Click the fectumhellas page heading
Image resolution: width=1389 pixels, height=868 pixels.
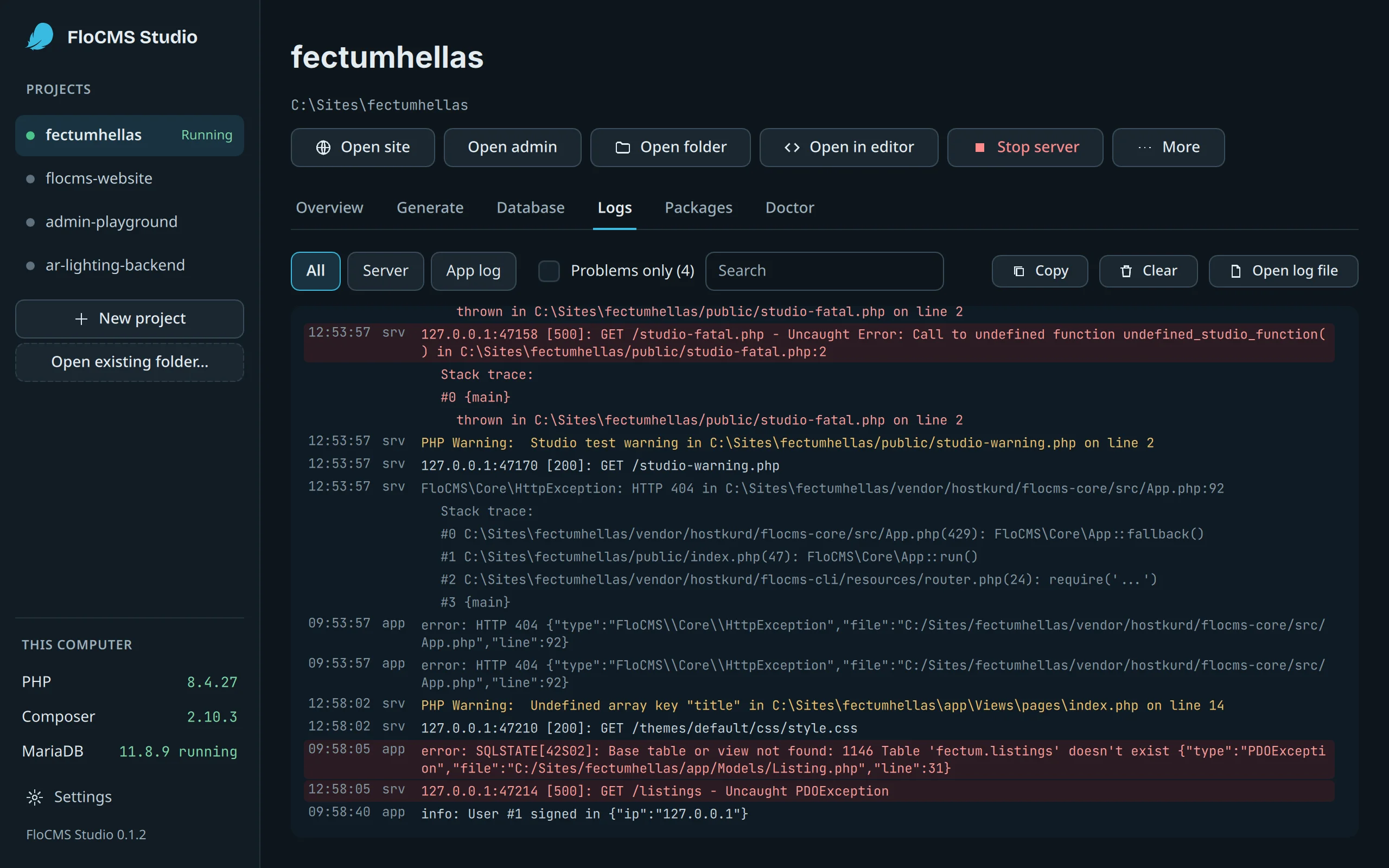(387, 58)
